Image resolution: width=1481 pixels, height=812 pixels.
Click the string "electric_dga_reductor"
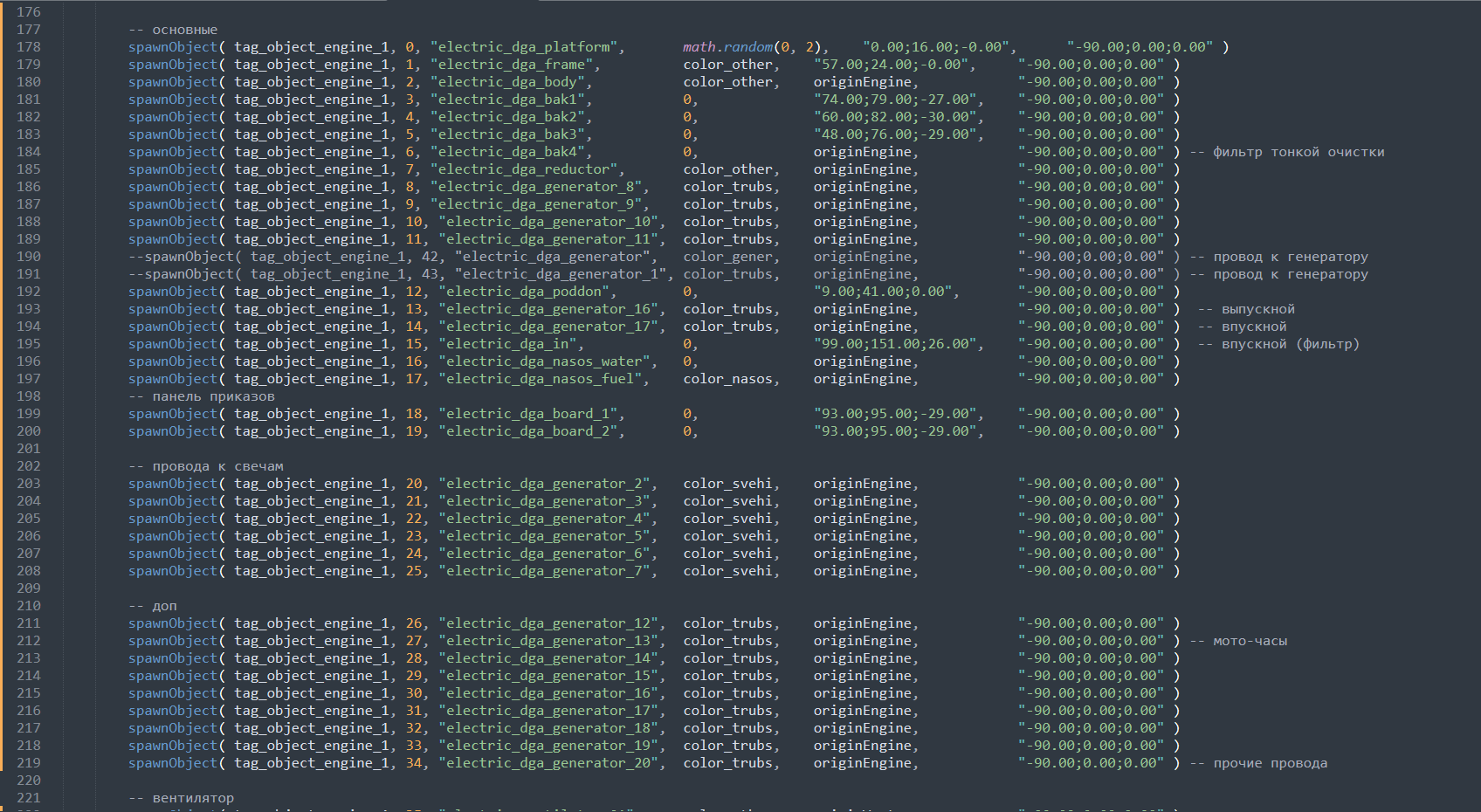524,169
